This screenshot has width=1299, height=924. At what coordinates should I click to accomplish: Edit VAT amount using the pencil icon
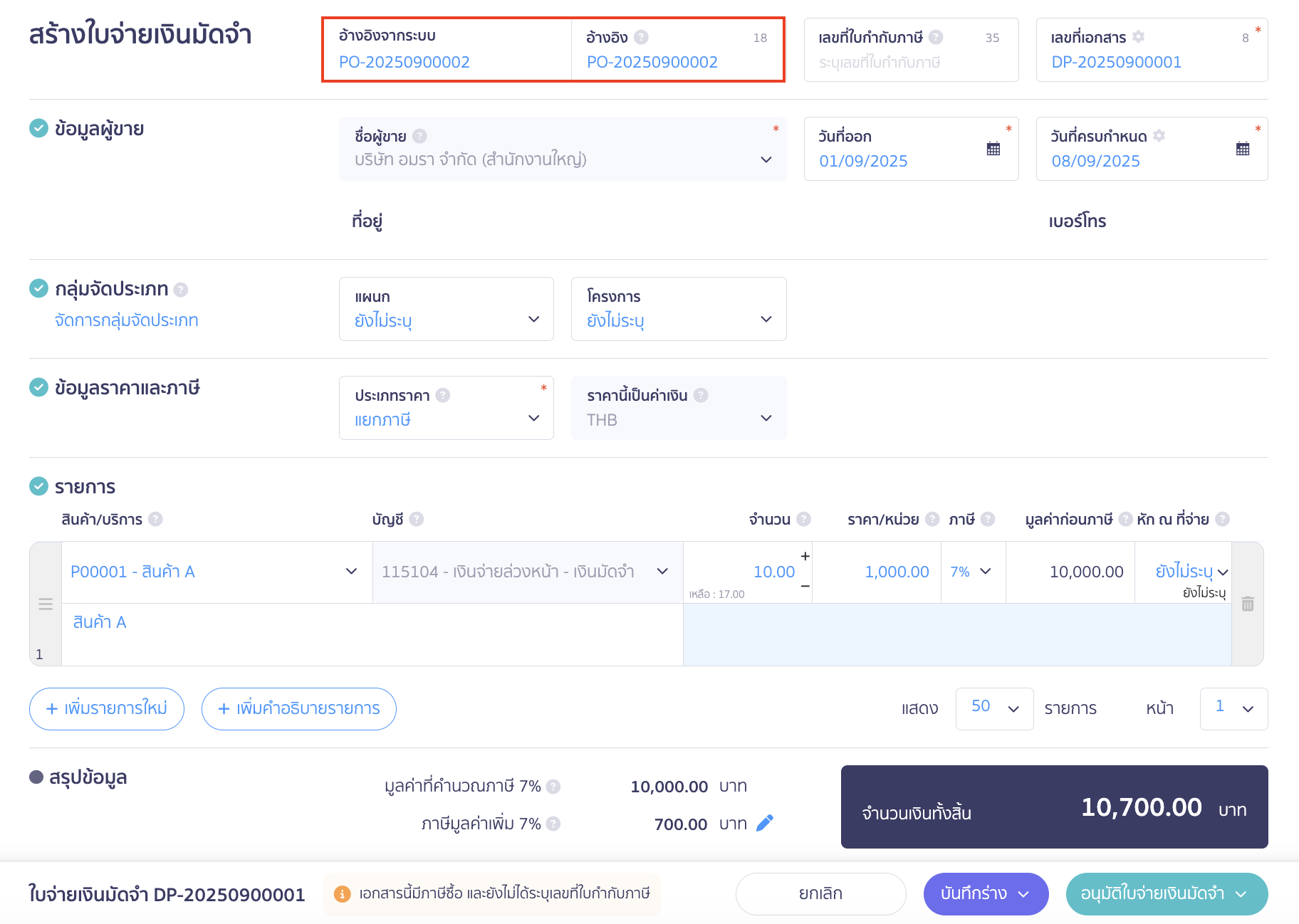point(764,823)
